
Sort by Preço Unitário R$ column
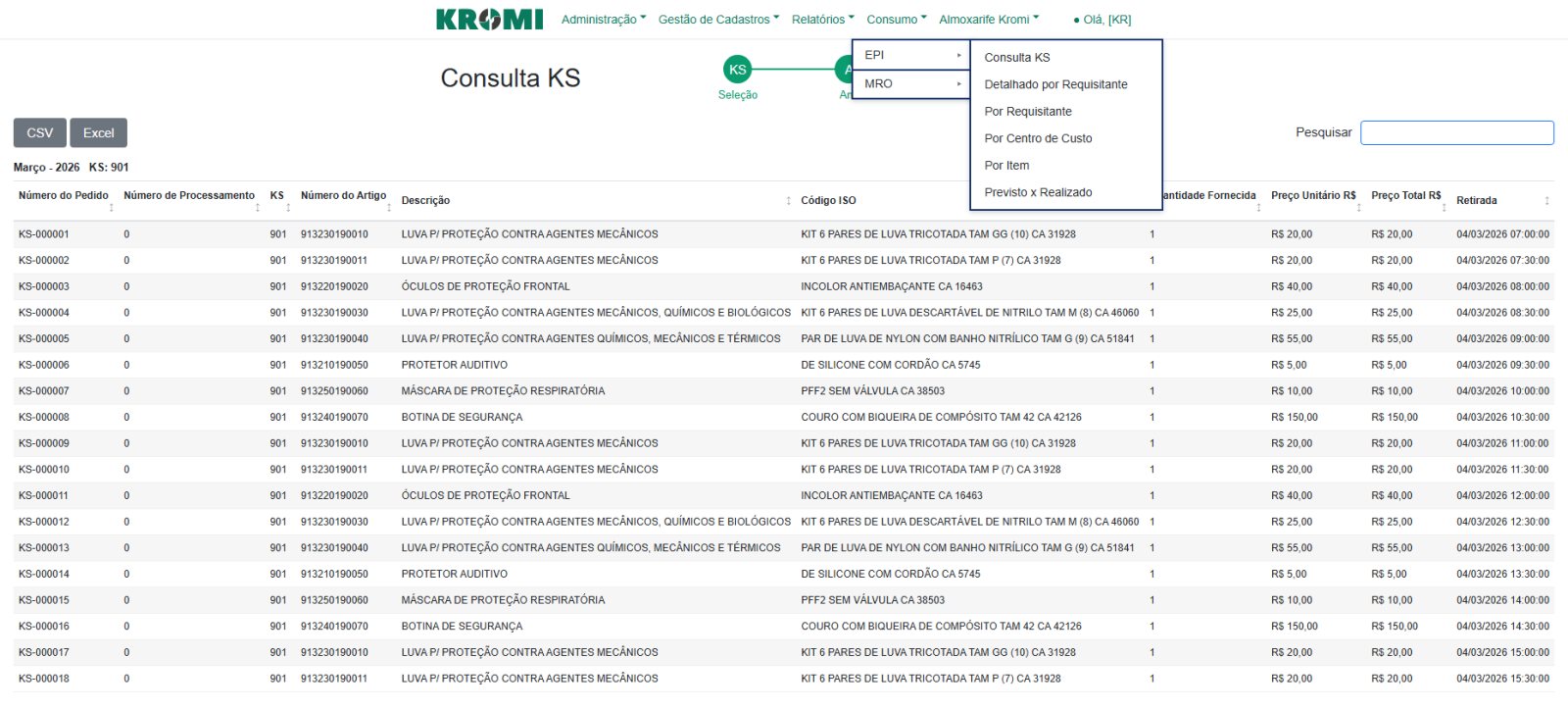coord(1315,199)
